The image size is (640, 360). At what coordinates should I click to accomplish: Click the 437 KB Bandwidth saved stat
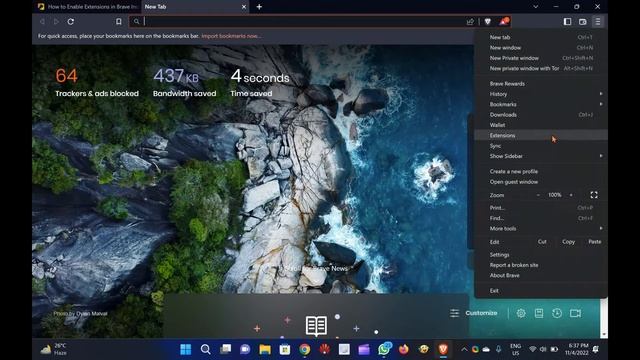184,82
